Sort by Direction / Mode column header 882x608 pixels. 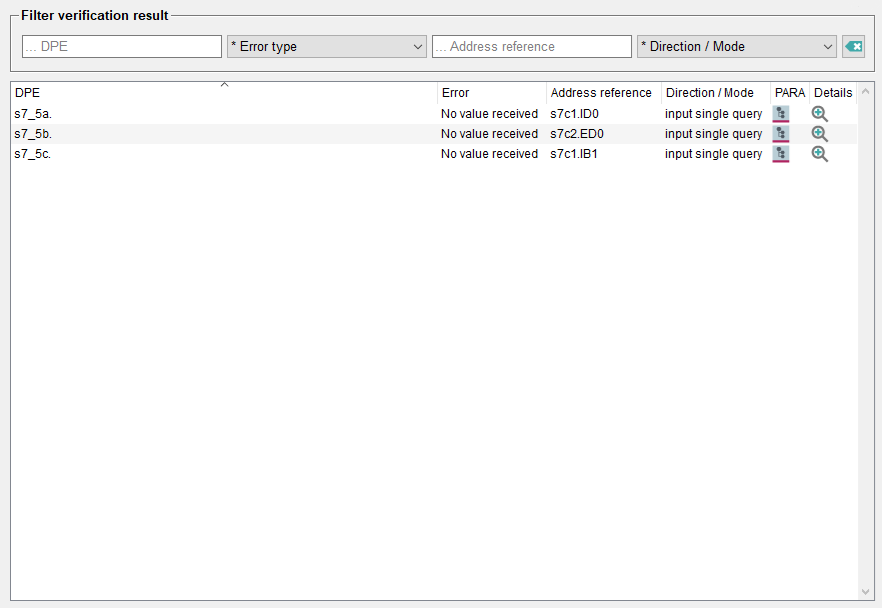tap(714, 93)
